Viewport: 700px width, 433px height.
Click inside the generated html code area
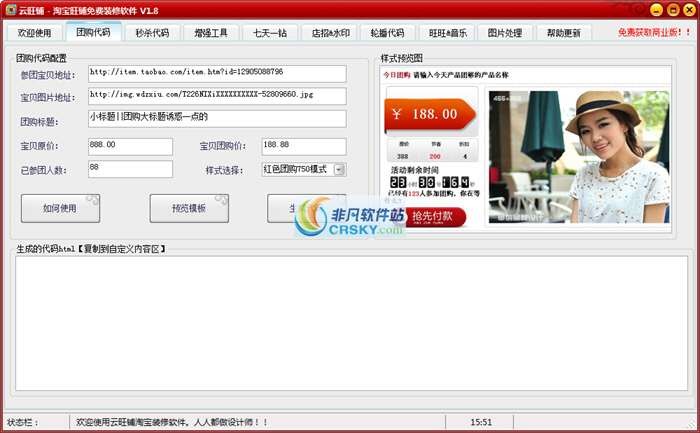(x=351, y=323)
